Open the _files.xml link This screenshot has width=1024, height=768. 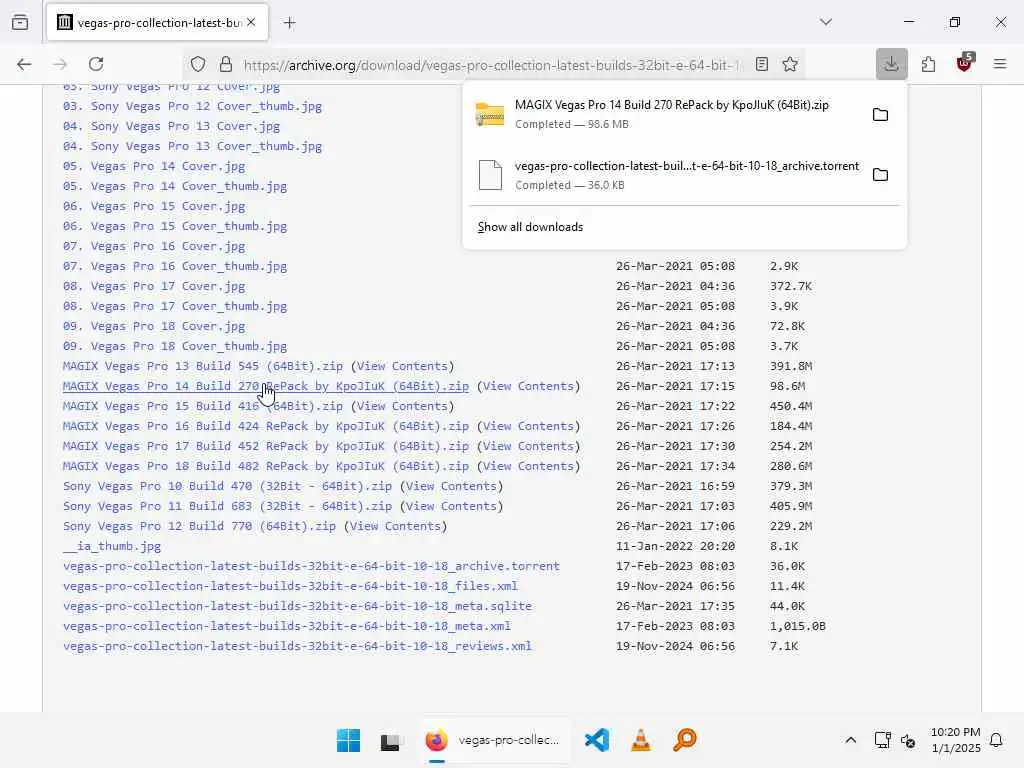(291, 586)
